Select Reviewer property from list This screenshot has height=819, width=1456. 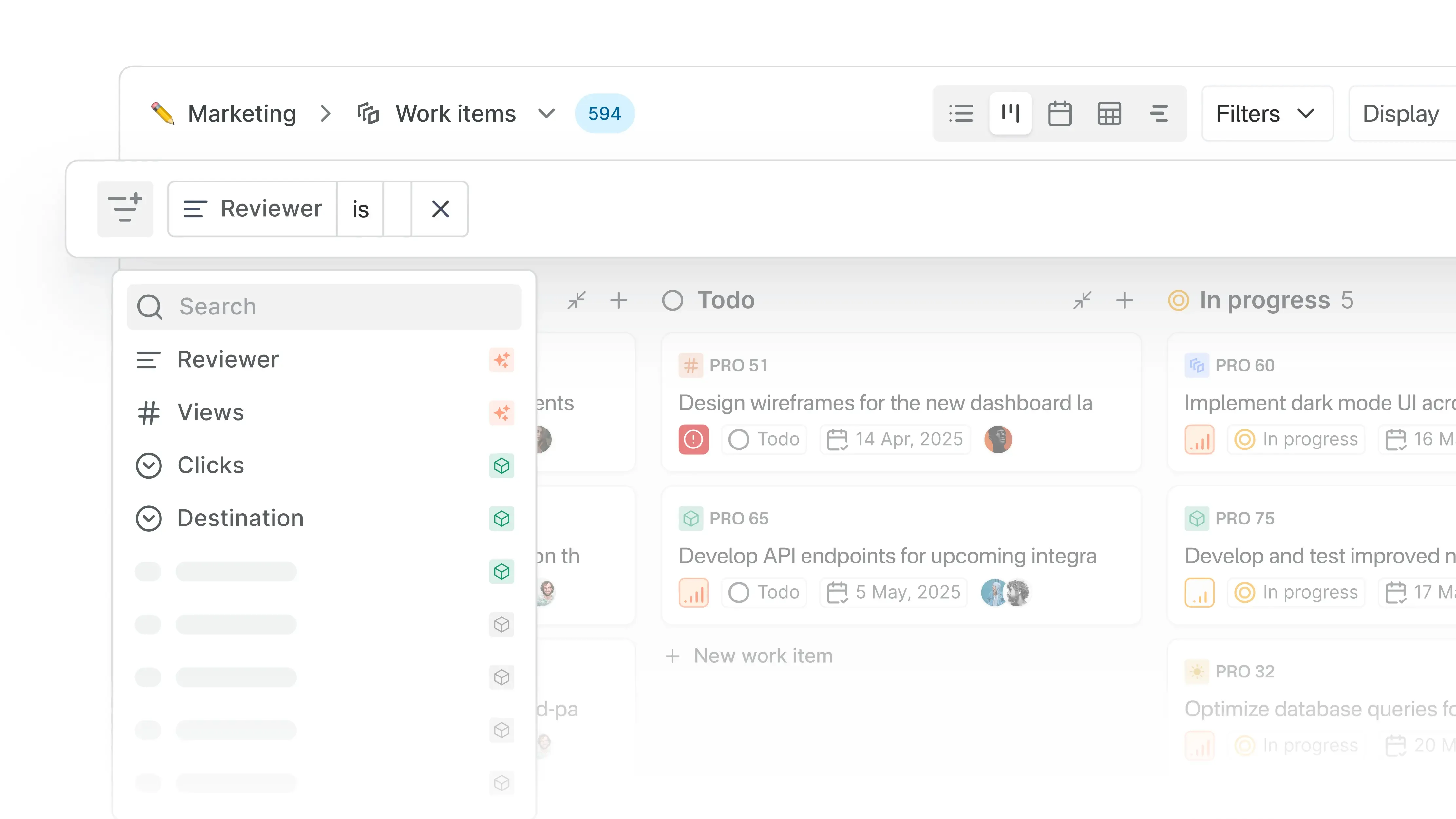pyautogui.click(x=228, y=359)
